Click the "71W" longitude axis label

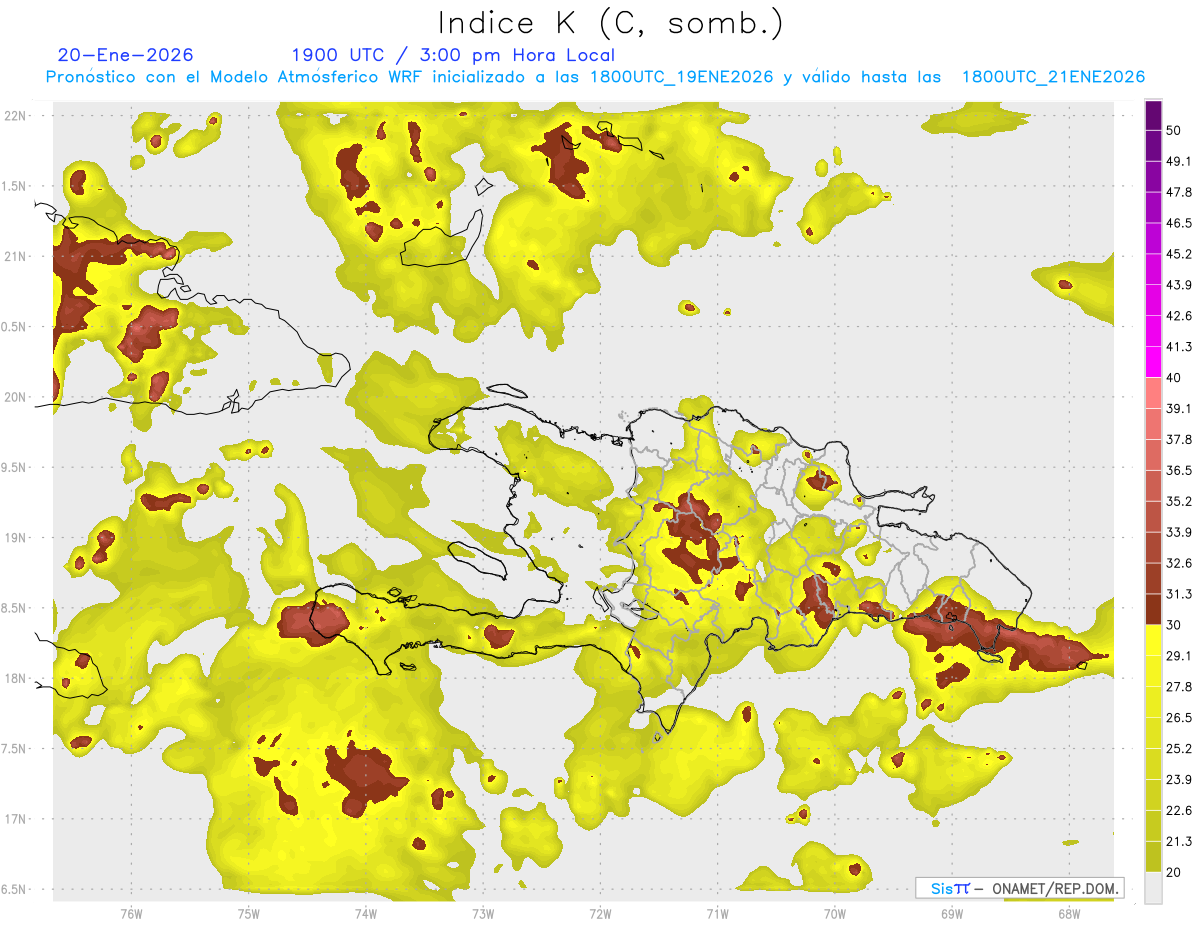(x=717, y=913)
